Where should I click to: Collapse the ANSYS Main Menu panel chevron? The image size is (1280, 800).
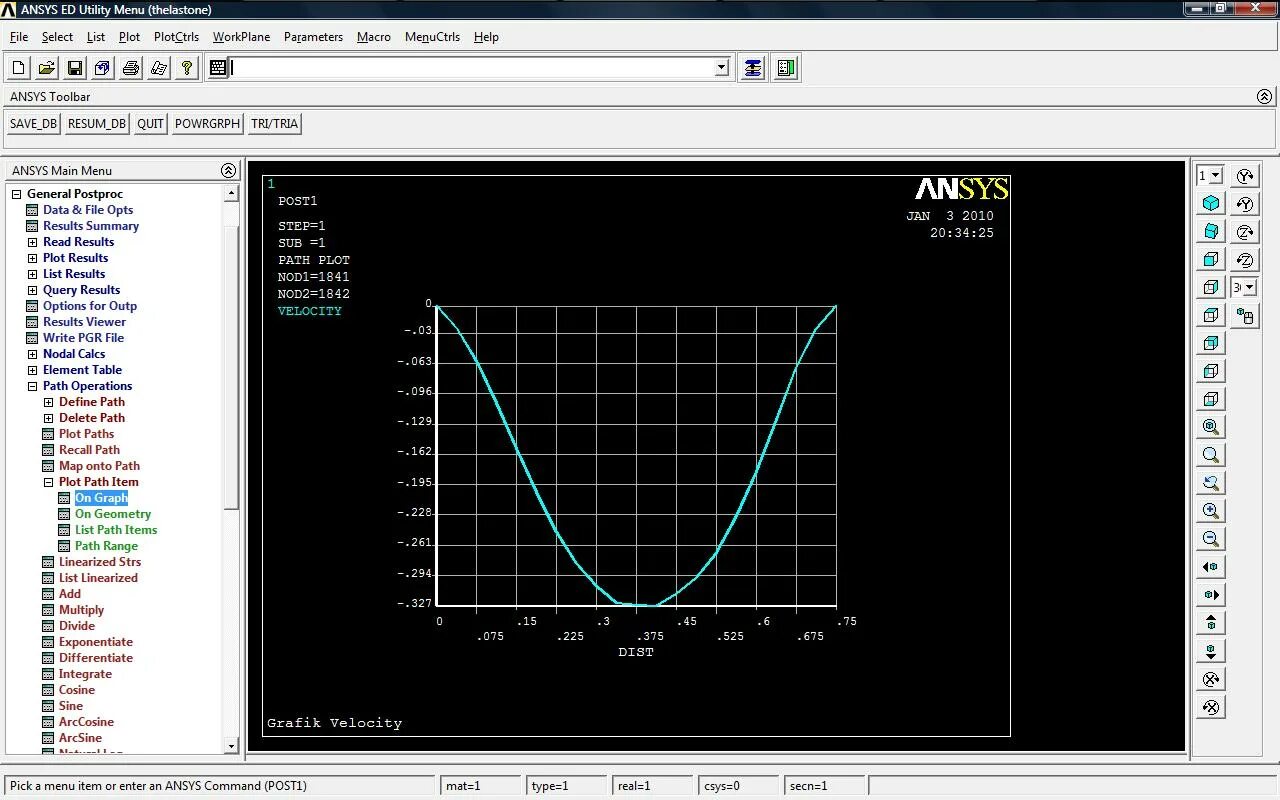click(228, 171)
